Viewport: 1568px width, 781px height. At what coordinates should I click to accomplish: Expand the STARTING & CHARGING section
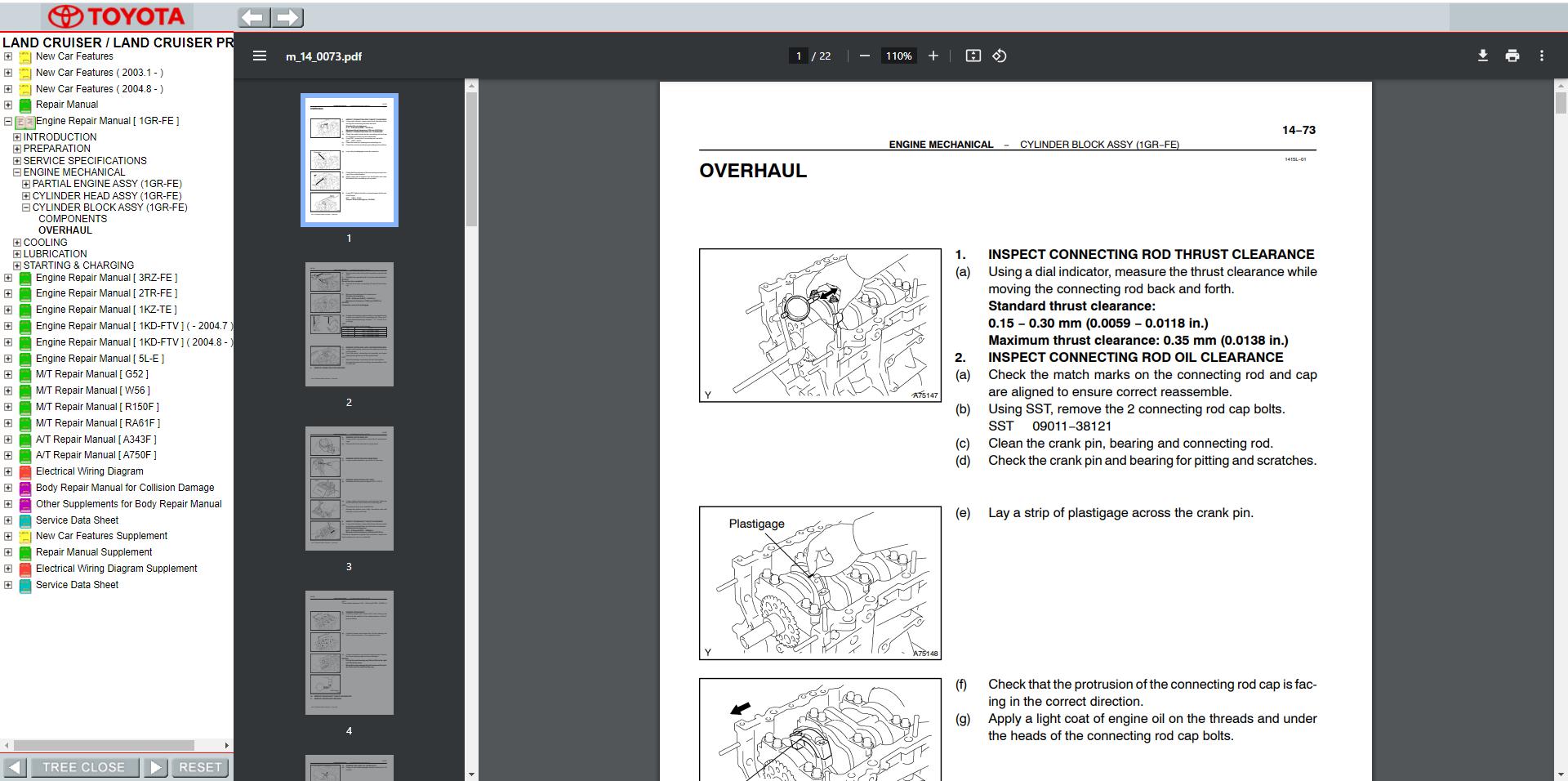tap(17, 266)
